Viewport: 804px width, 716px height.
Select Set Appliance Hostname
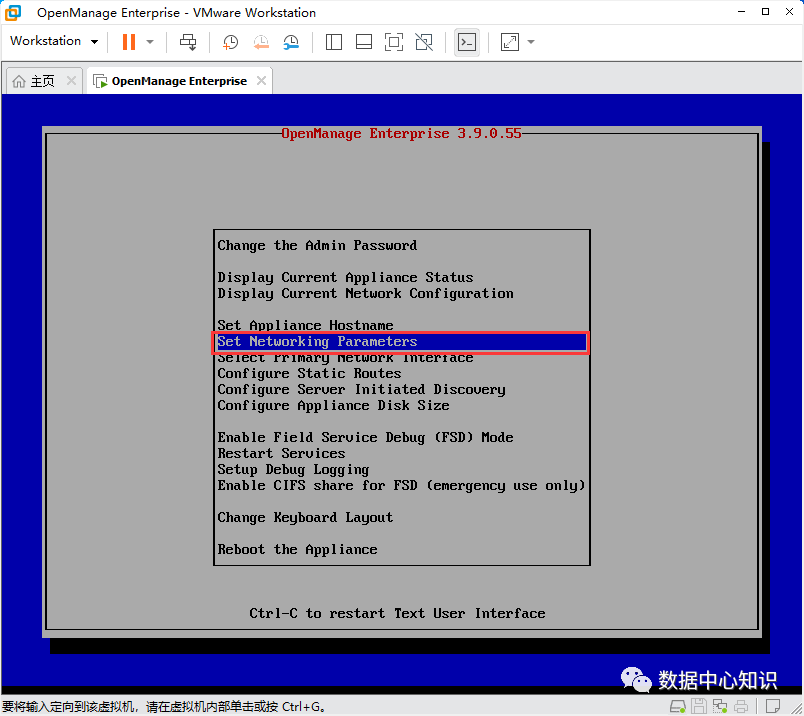(305, 326)
